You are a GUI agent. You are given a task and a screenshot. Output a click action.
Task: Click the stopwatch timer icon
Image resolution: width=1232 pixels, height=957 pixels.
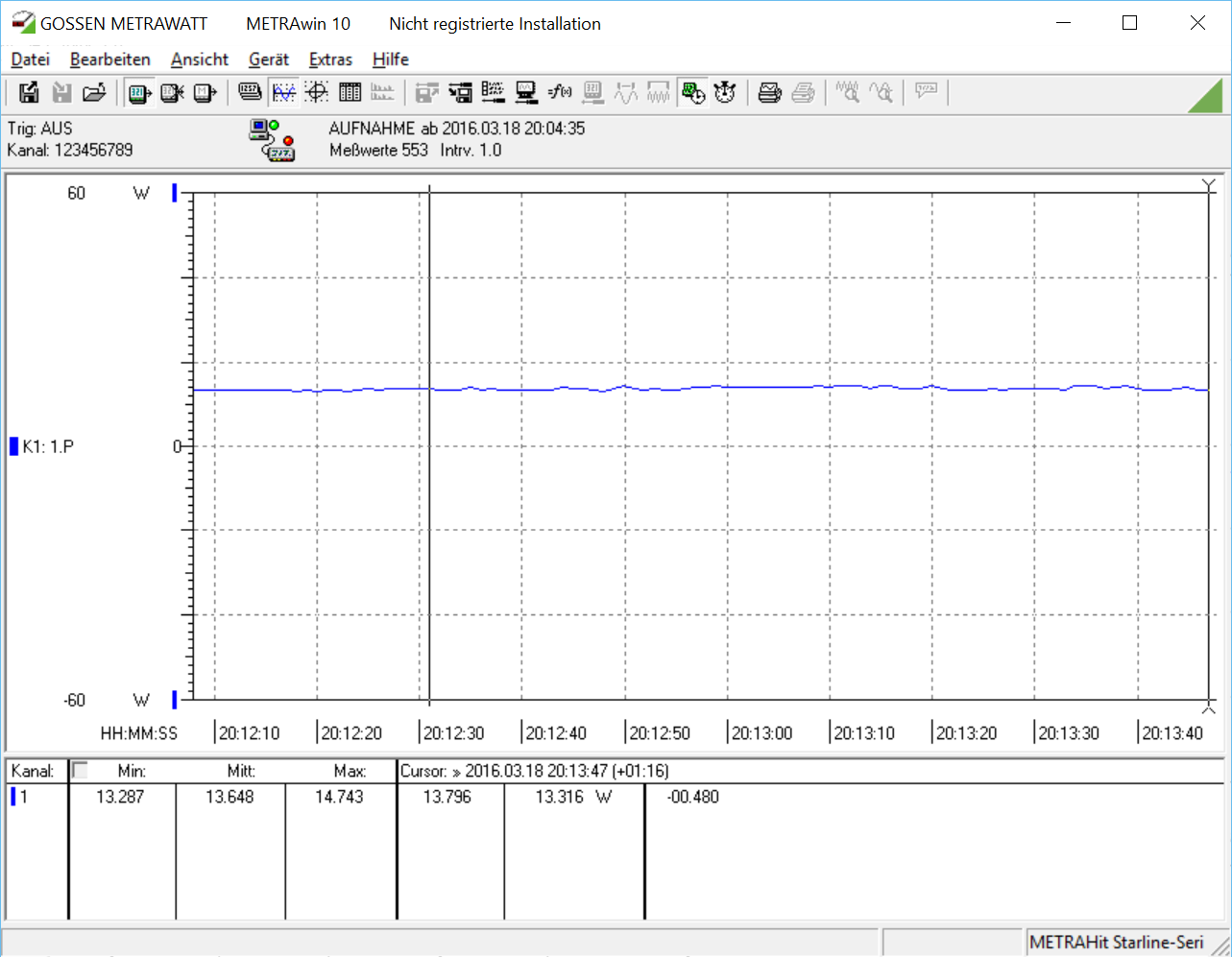pyautogui.click(x=725, y=92)
